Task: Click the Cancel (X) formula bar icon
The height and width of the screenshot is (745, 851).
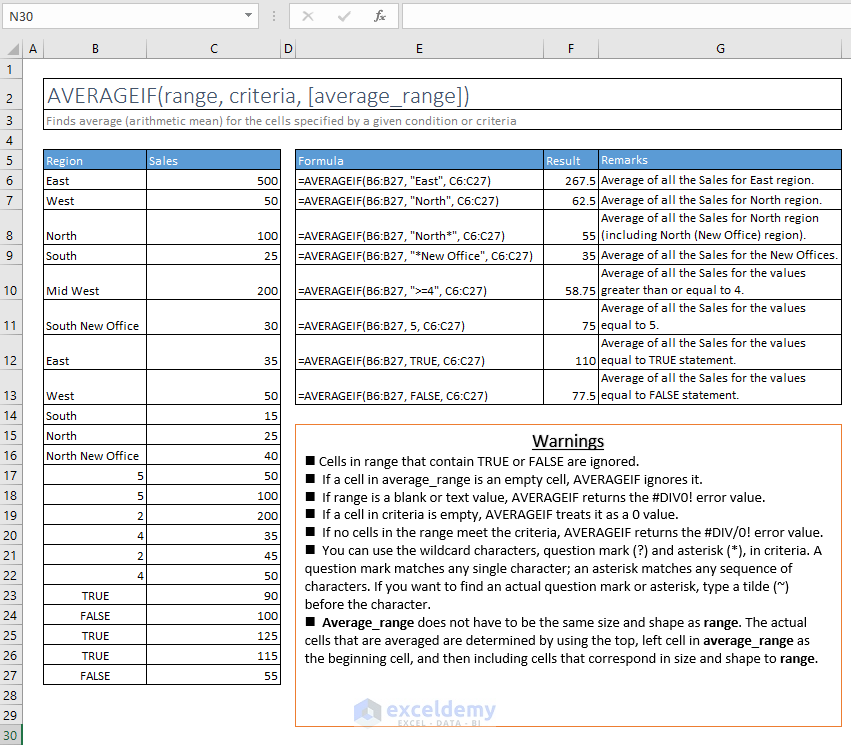Action: (308, 16)
